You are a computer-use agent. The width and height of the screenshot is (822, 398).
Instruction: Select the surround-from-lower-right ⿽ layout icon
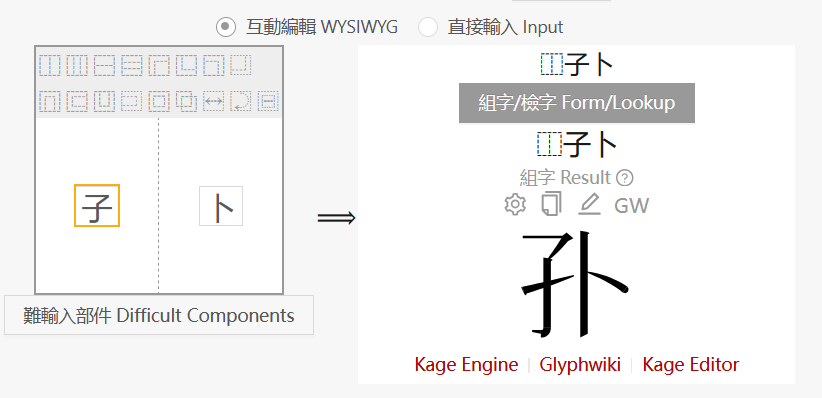tap(241, 64)
